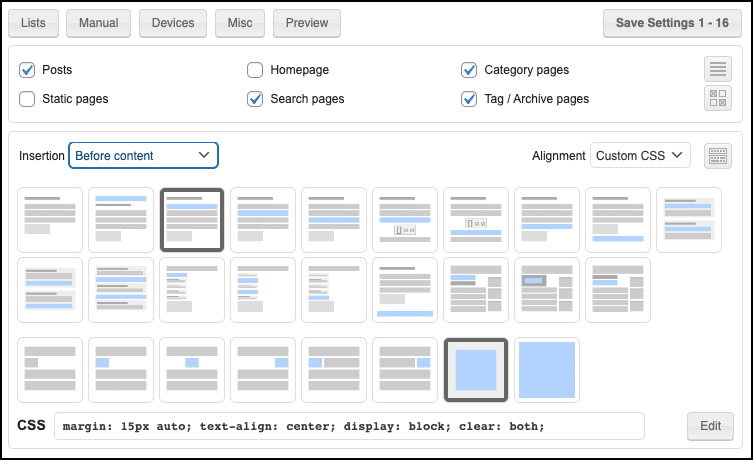This screenshot has height=460, width=753.
Task: Select the Inside HTML element insertion icon
Action: [547, 290]
